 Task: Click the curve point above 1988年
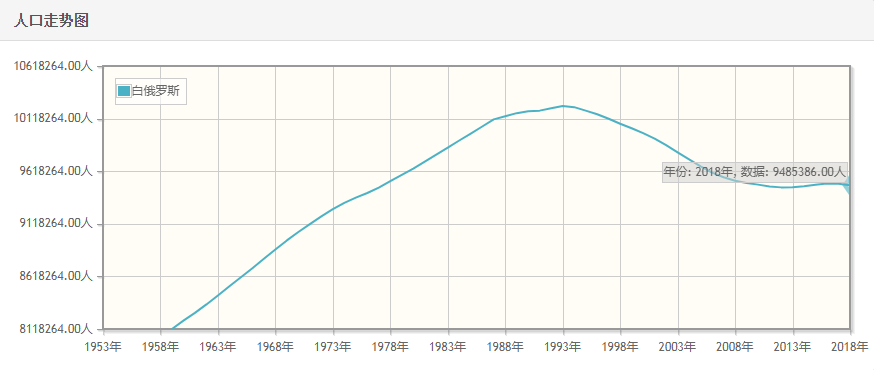tap(506, 116)
